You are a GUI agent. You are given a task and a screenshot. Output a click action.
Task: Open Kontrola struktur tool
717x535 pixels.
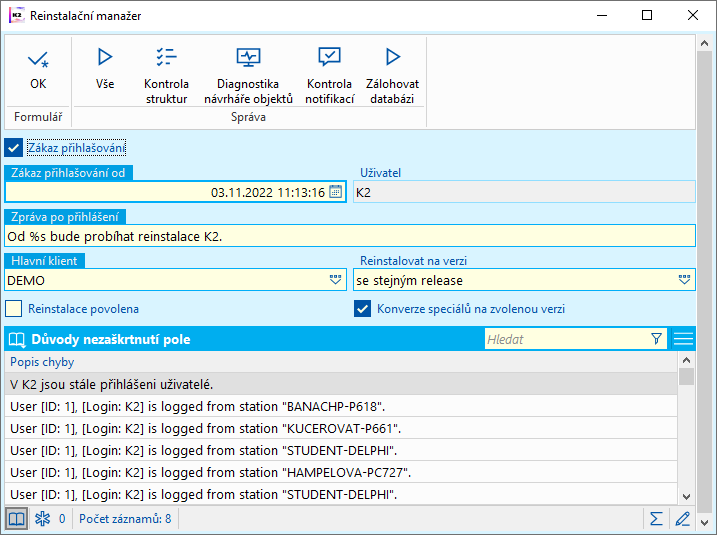pos(166,58)
